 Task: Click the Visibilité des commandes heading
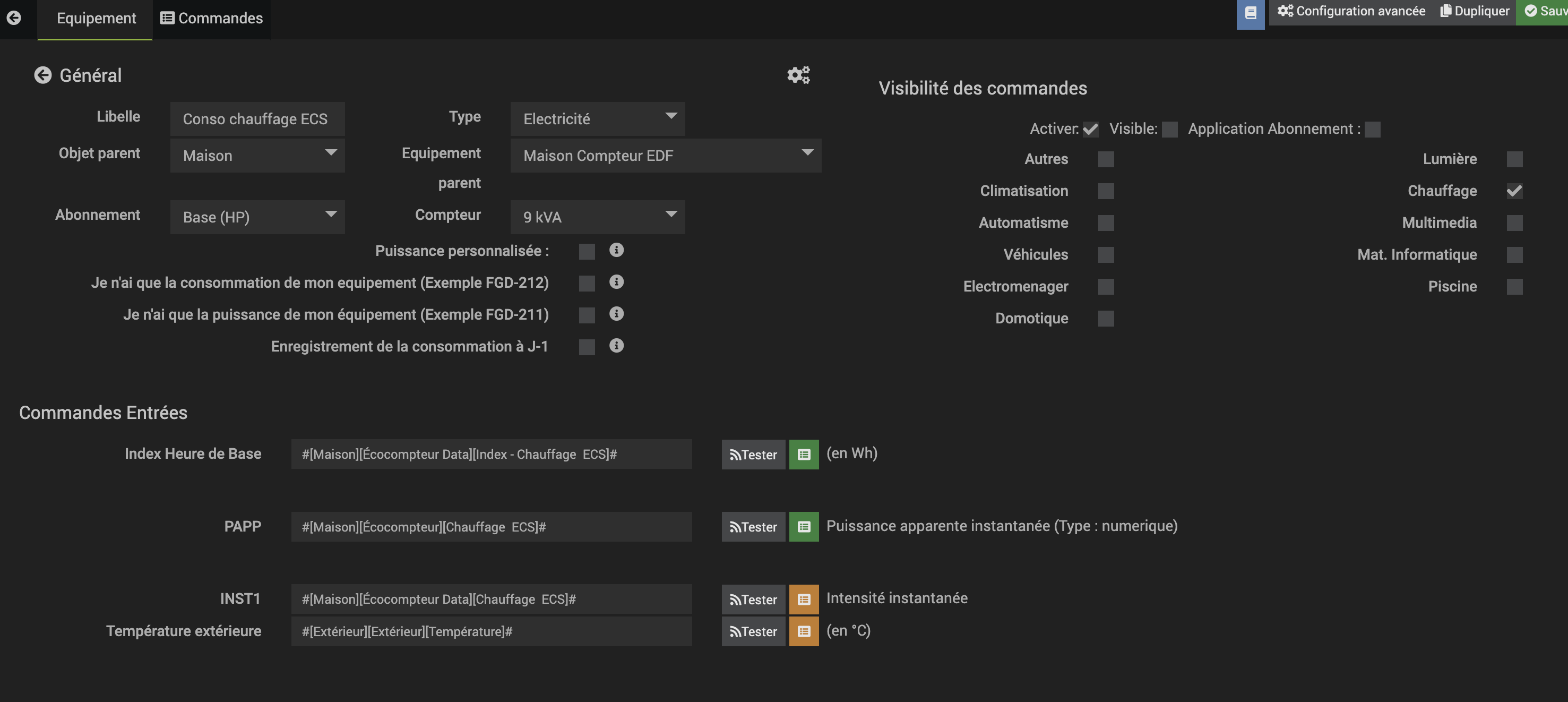[983, 88]
